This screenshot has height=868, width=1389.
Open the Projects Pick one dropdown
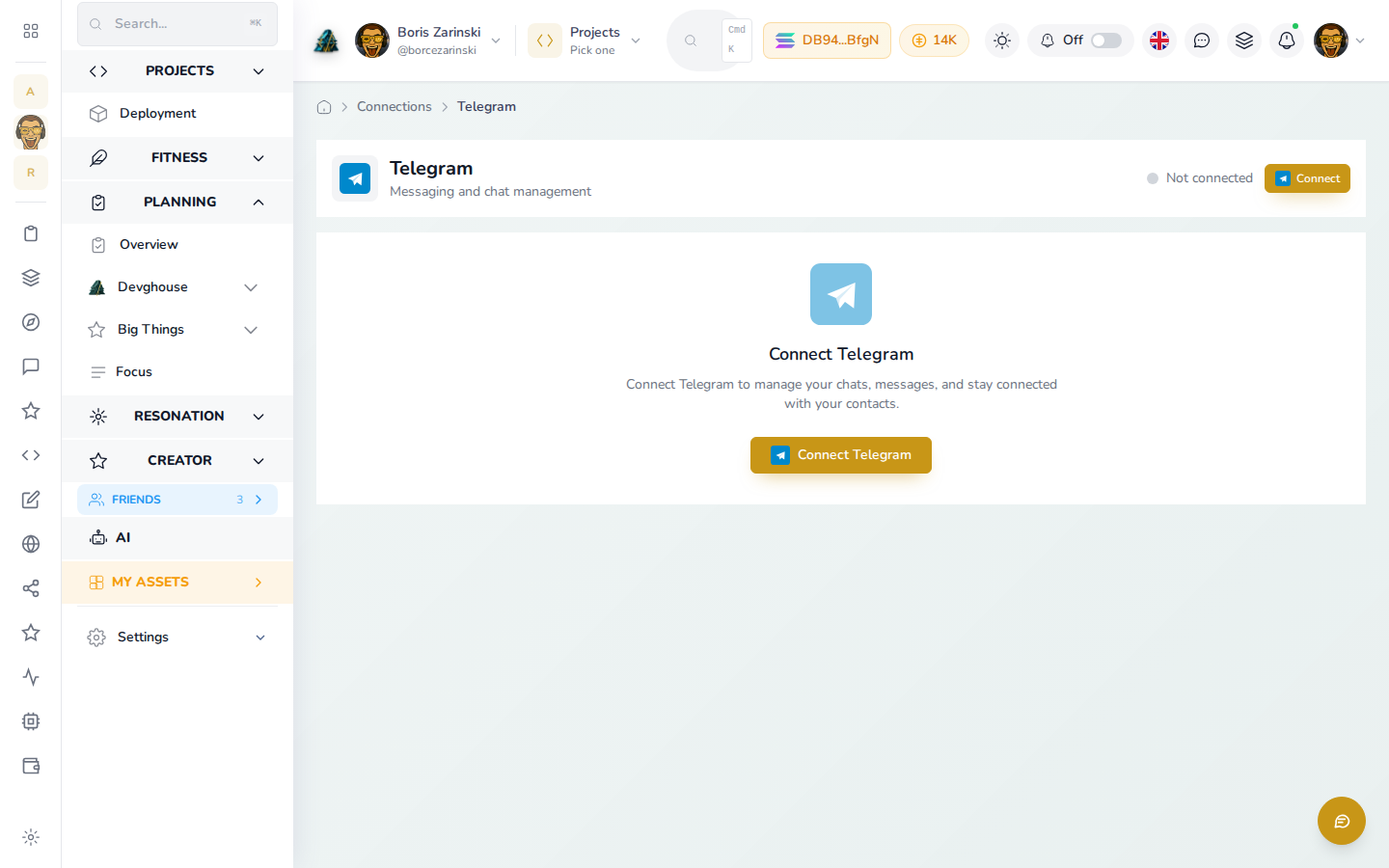586,41
